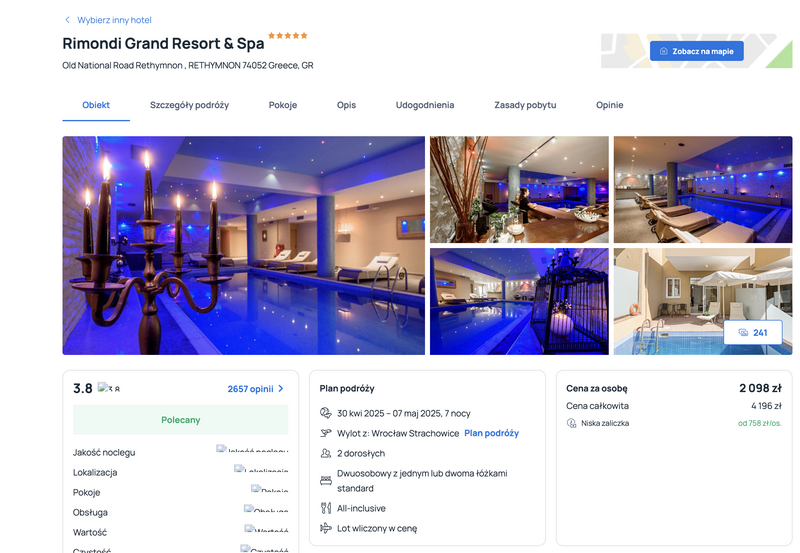
Task: Click the back chevron beside Wybierz inny hotel
Action: [67, 20]
